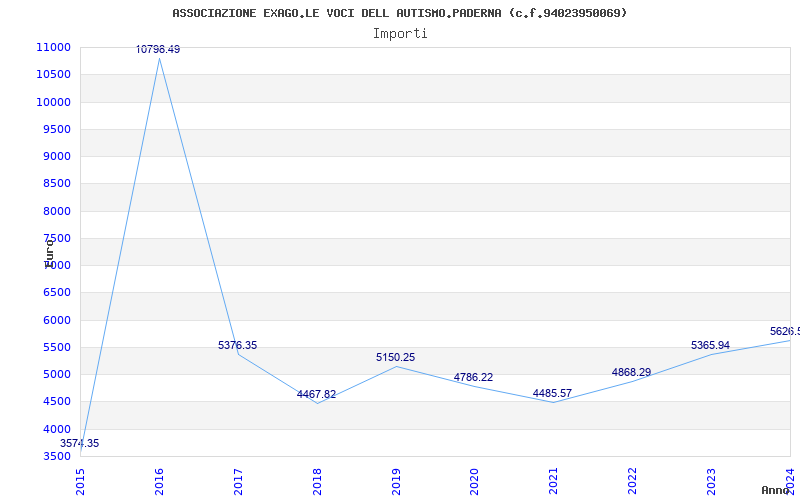Click the 2016 x-axis year label

pyautogui.click(x=159, y=481)
